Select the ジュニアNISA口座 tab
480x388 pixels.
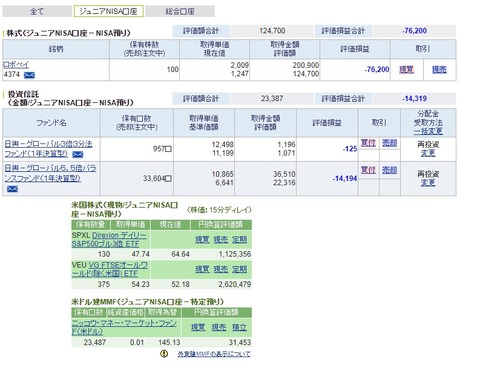tap(109, 11)
